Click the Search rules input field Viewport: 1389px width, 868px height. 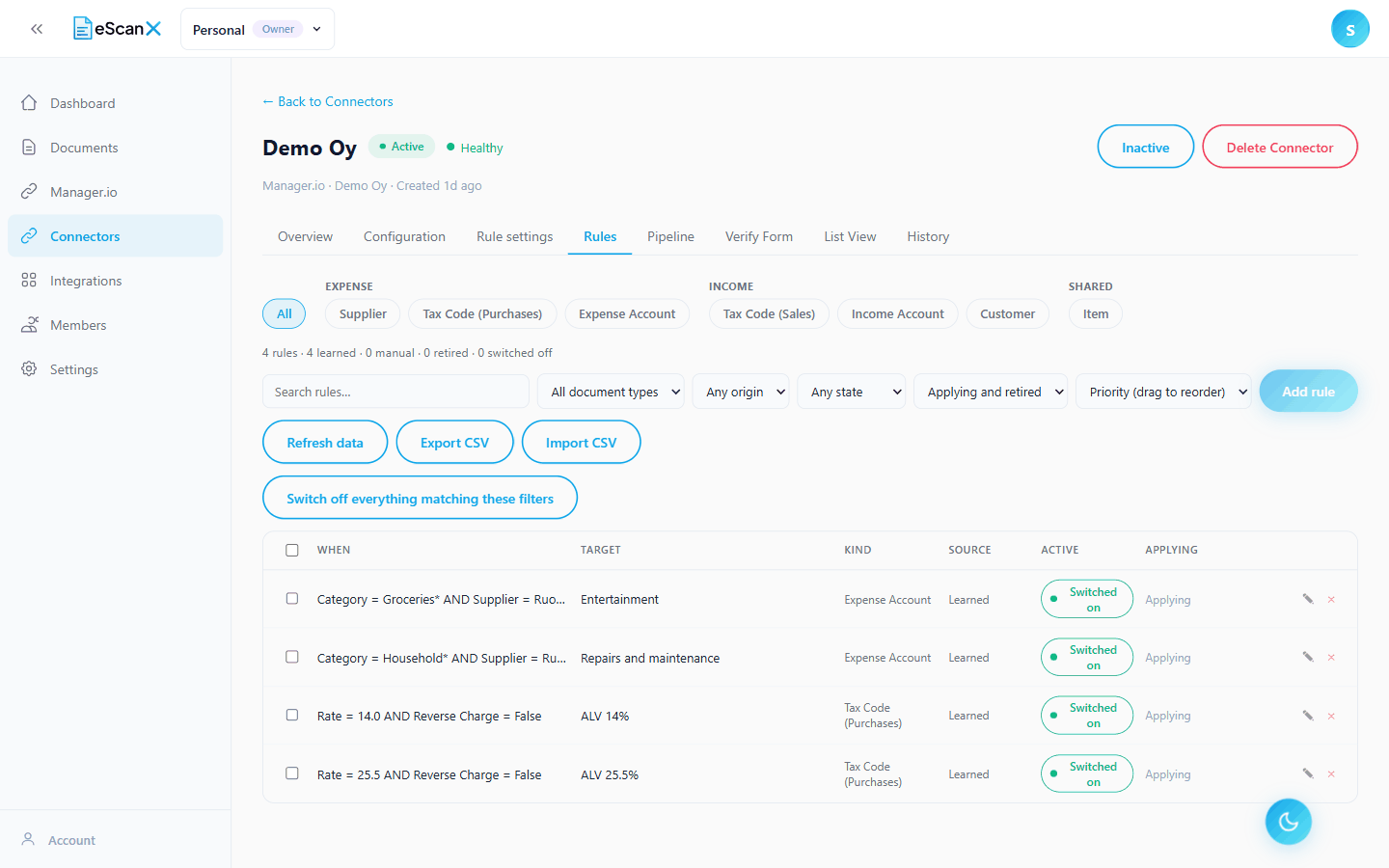(395, 392)
